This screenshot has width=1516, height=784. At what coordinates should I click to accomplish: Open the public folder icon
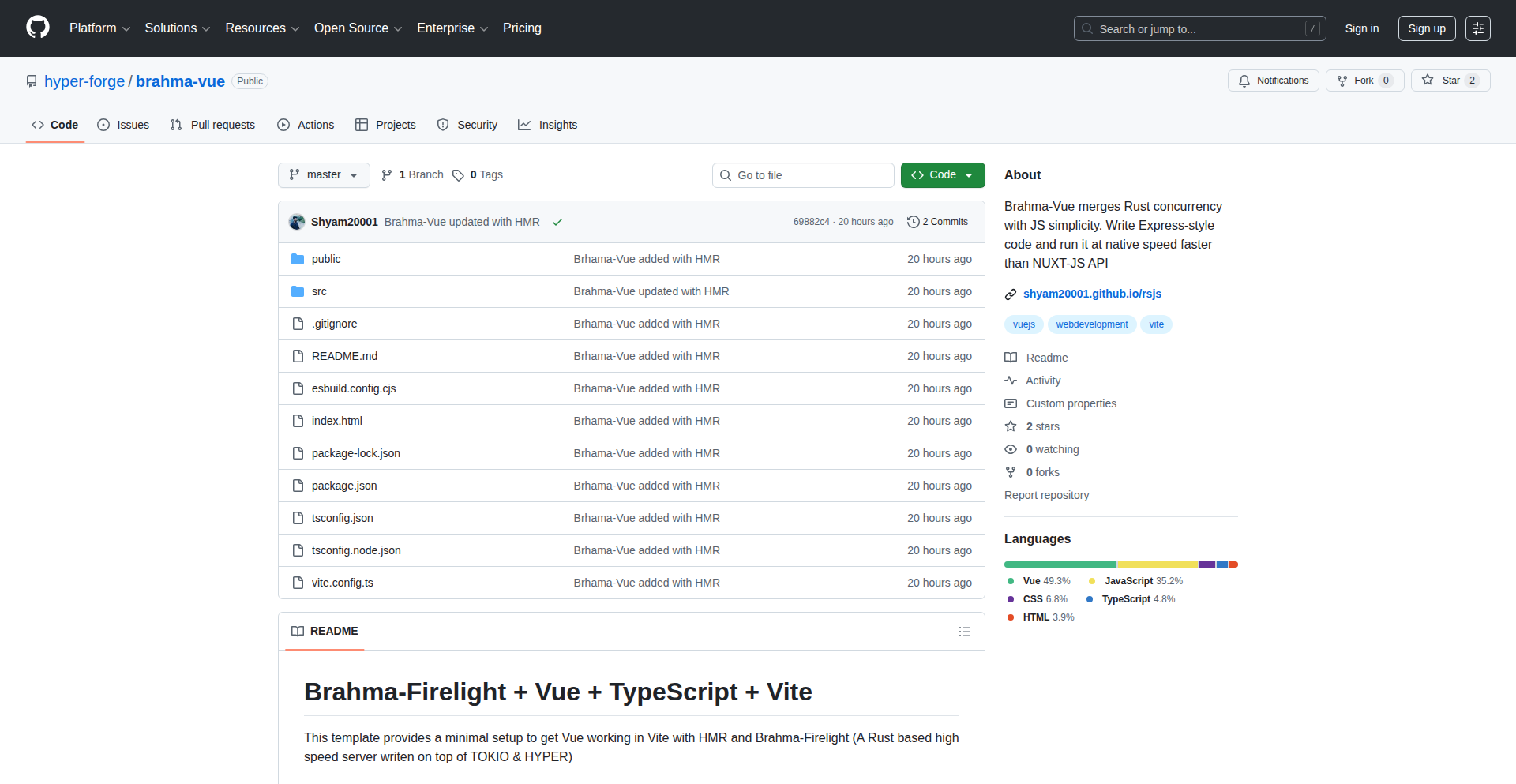coord(298,258)
